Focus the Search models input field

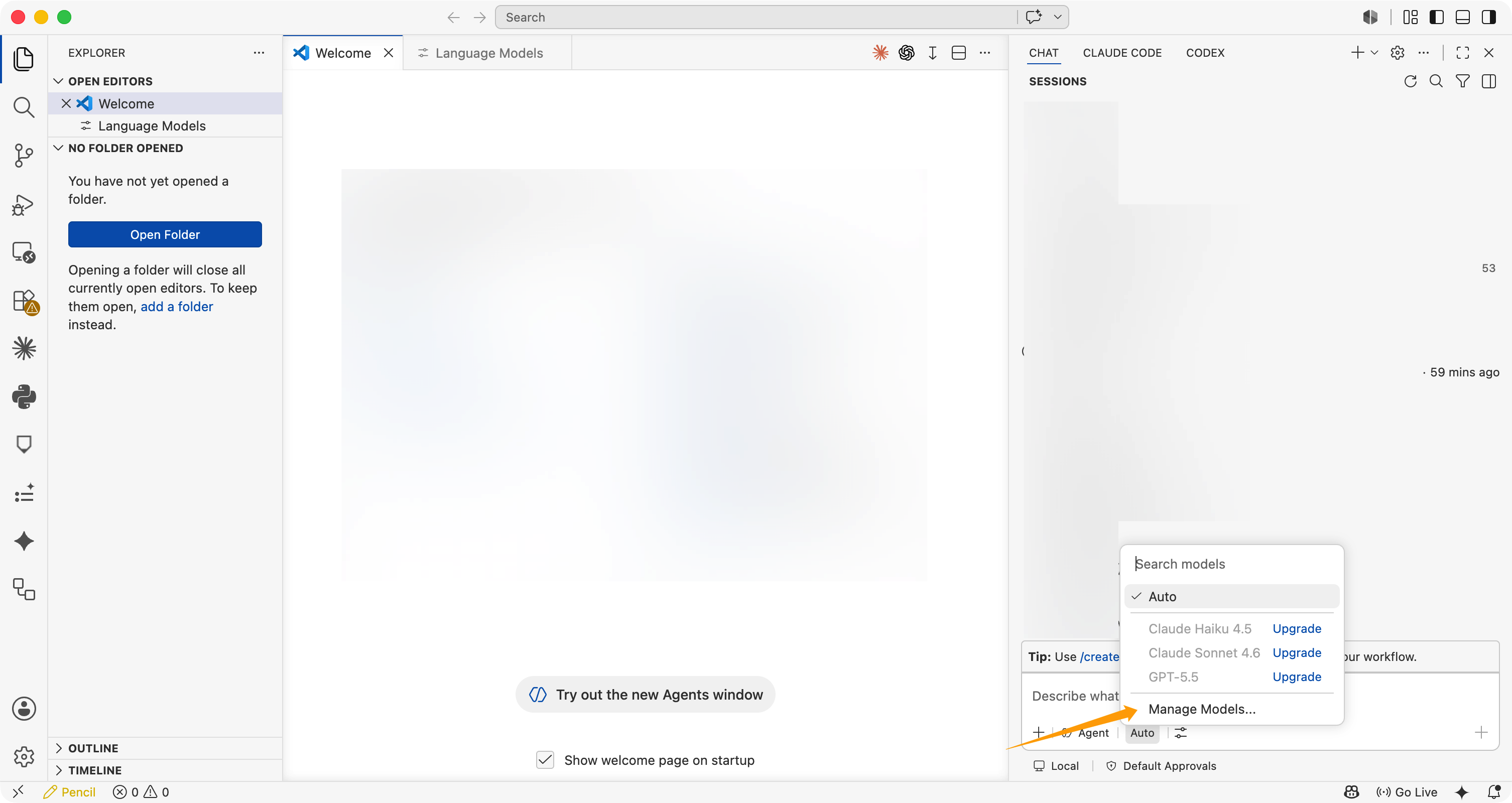tap(1231, 564)
